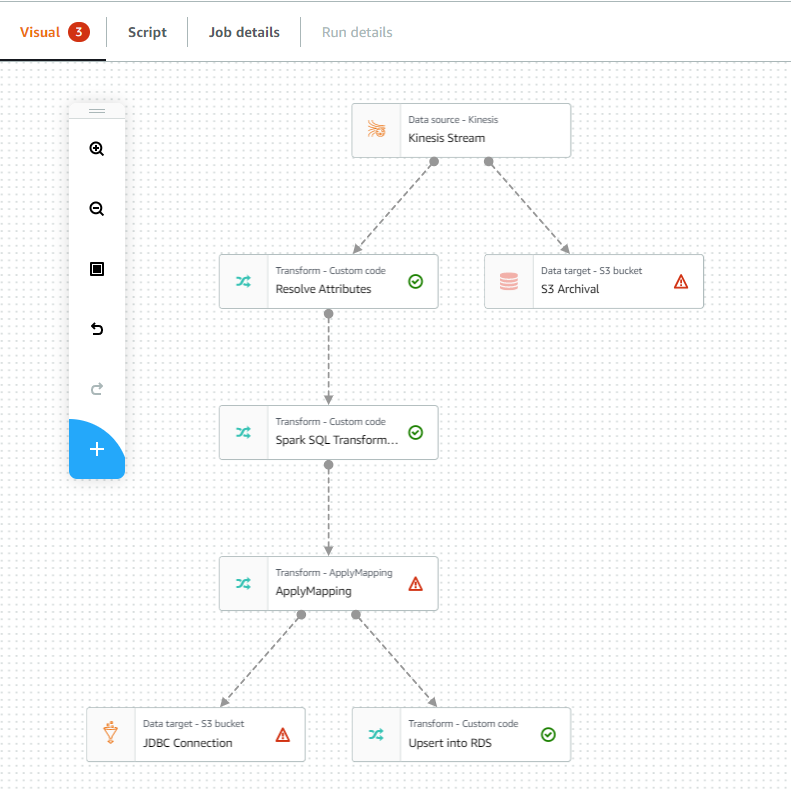The width and height of the screenshot is (791, 792).
Task: Click the zoom out magnifier icon
Action: coord(97,209)
